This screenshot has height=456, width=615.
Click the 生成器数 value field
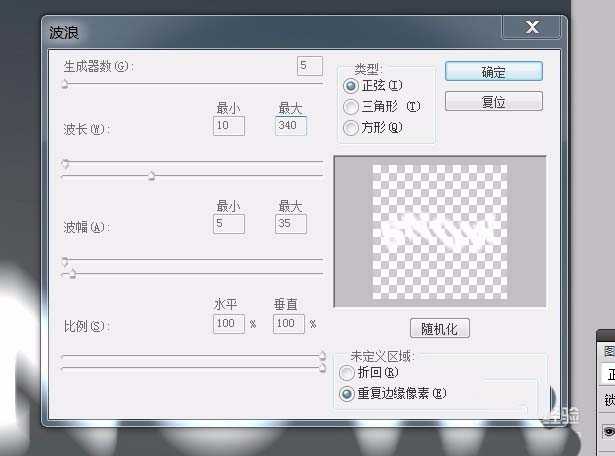point(309,66)
